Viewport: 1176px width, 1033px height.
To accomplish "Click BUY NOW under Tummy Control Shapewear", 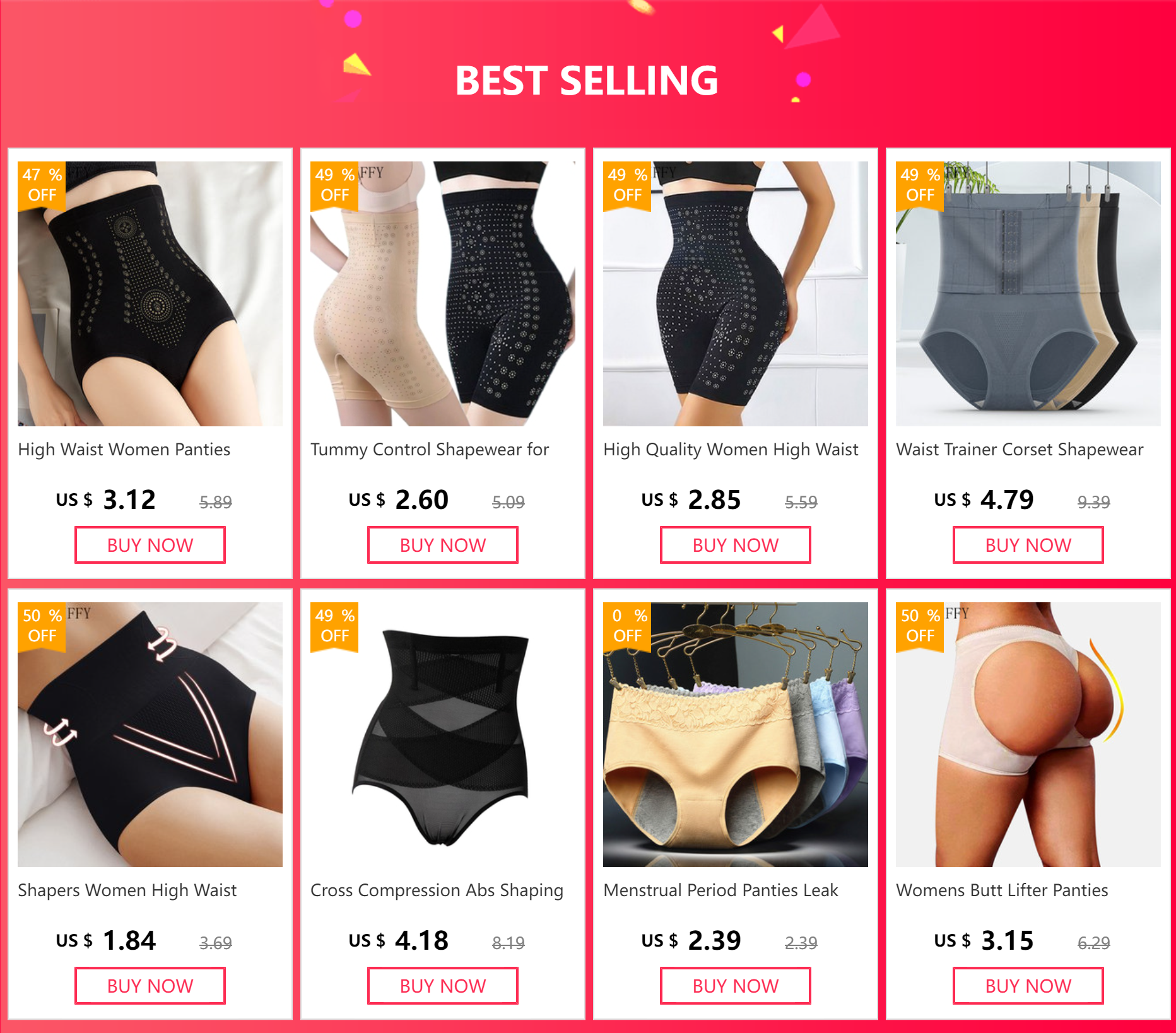I will coord(443,545).
